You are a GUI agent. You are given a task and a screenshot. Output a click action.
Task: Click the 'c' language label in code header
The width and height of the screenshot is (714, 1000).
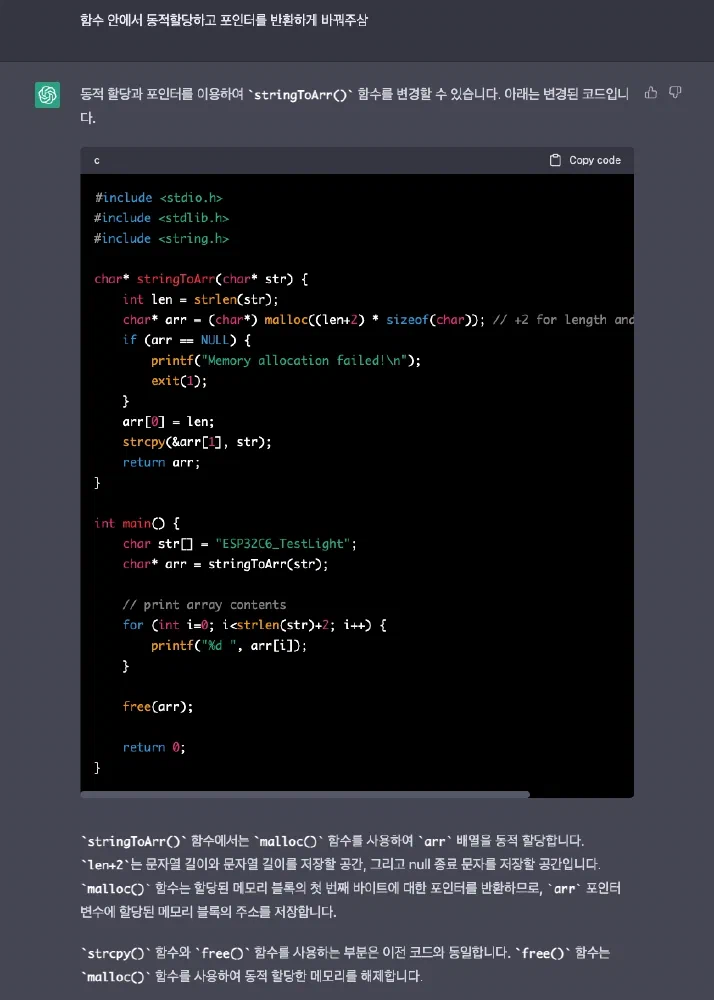click(x=97, y=161)
